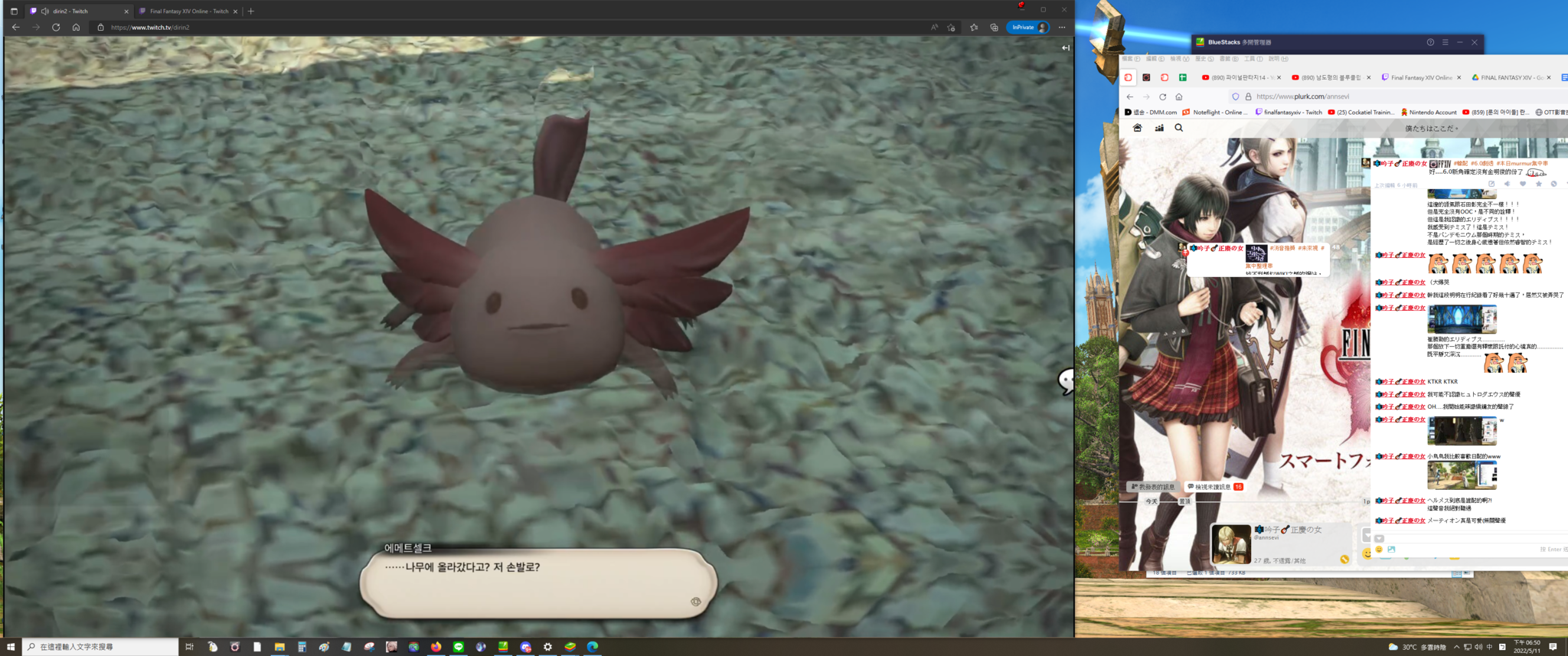Open Edge settings and more menu
The width and height of the screenshot is (1568, 656).
tap(1062, 28)
